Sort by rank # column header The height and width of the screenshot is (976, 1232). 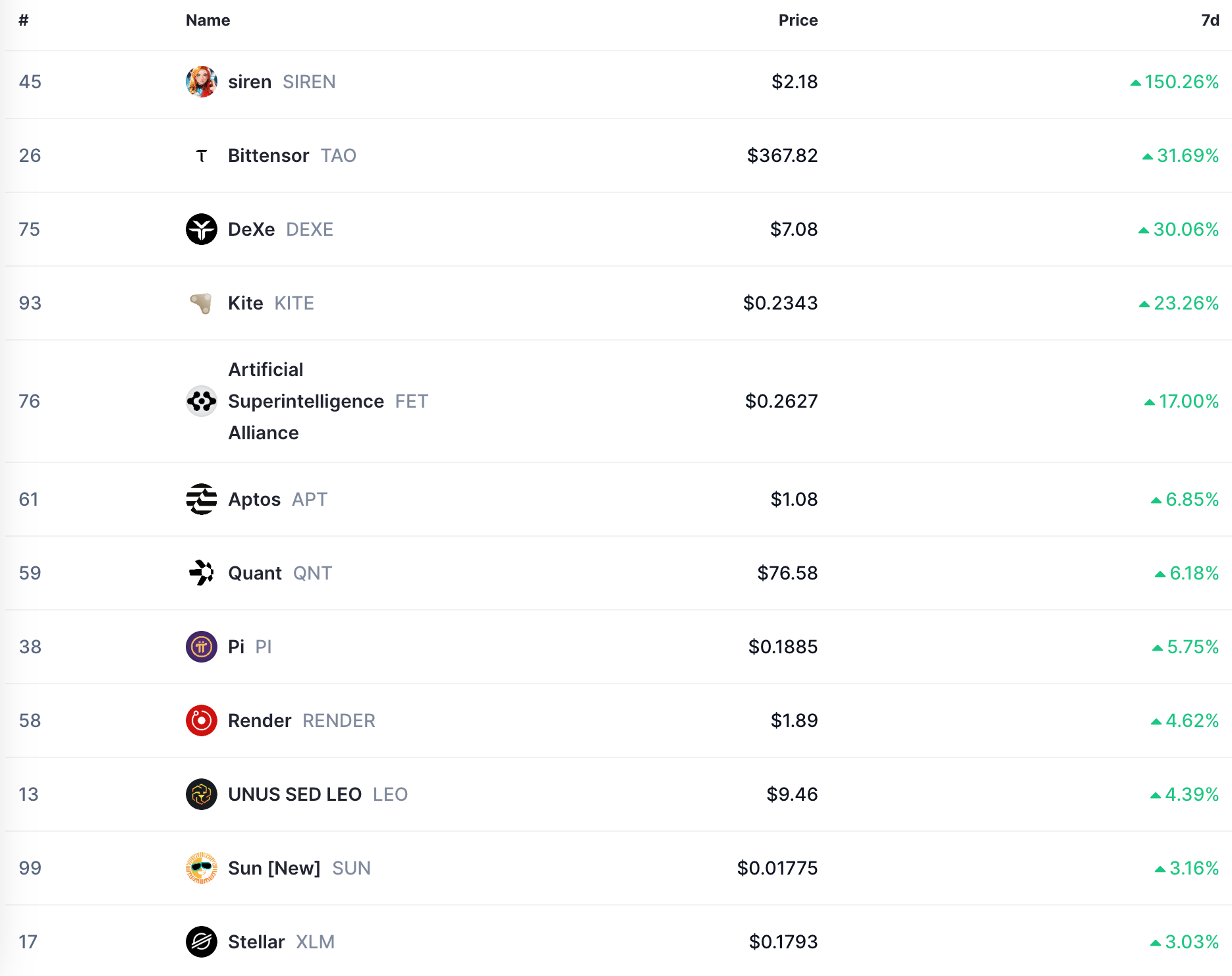pos(24,20)
